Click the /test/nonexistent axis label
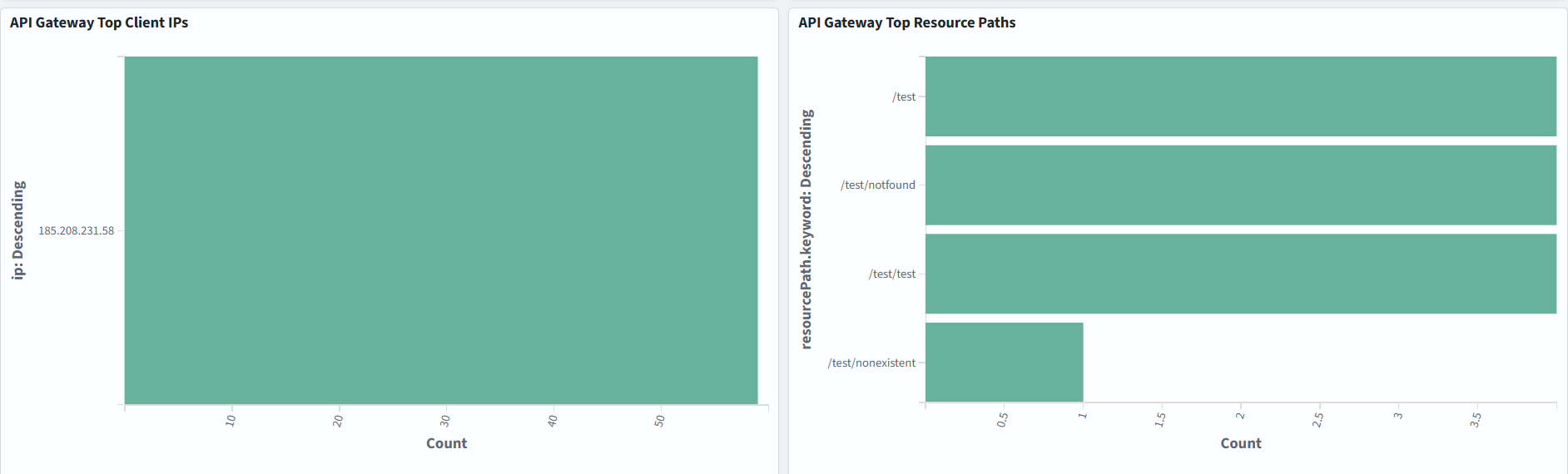 pos(871,363)
